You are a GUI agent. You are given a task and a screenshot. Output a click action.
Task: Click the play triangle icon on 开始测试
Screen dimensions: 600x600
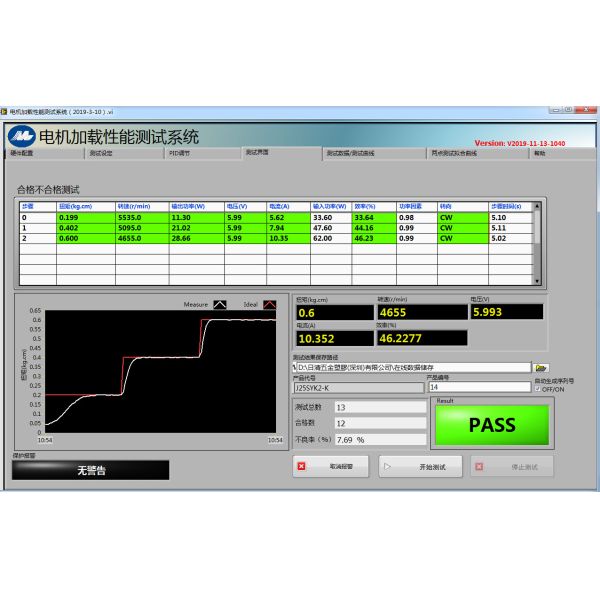(388, 466)
